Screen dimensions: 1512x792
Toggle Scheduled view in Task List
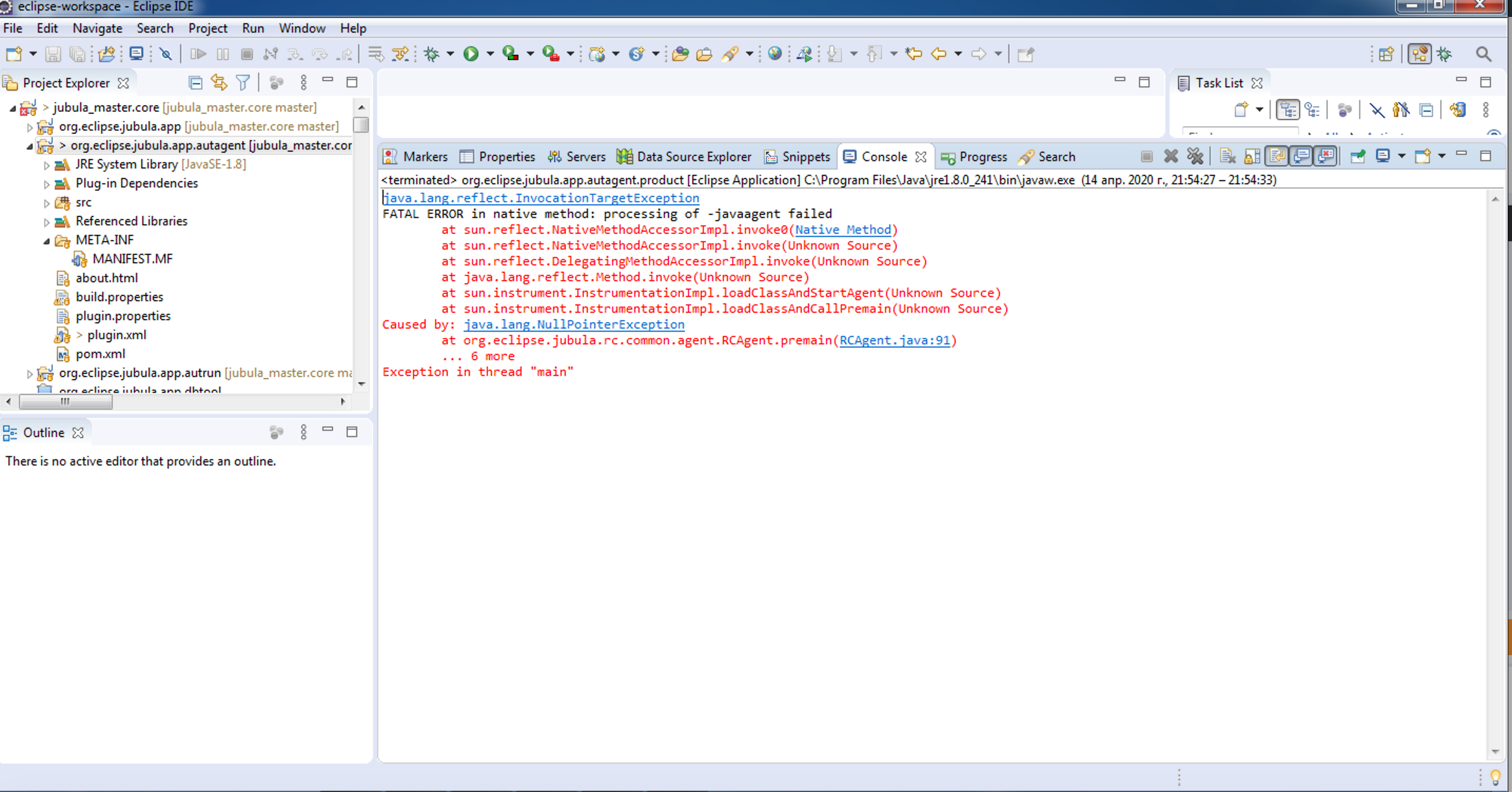(1312, 110)
